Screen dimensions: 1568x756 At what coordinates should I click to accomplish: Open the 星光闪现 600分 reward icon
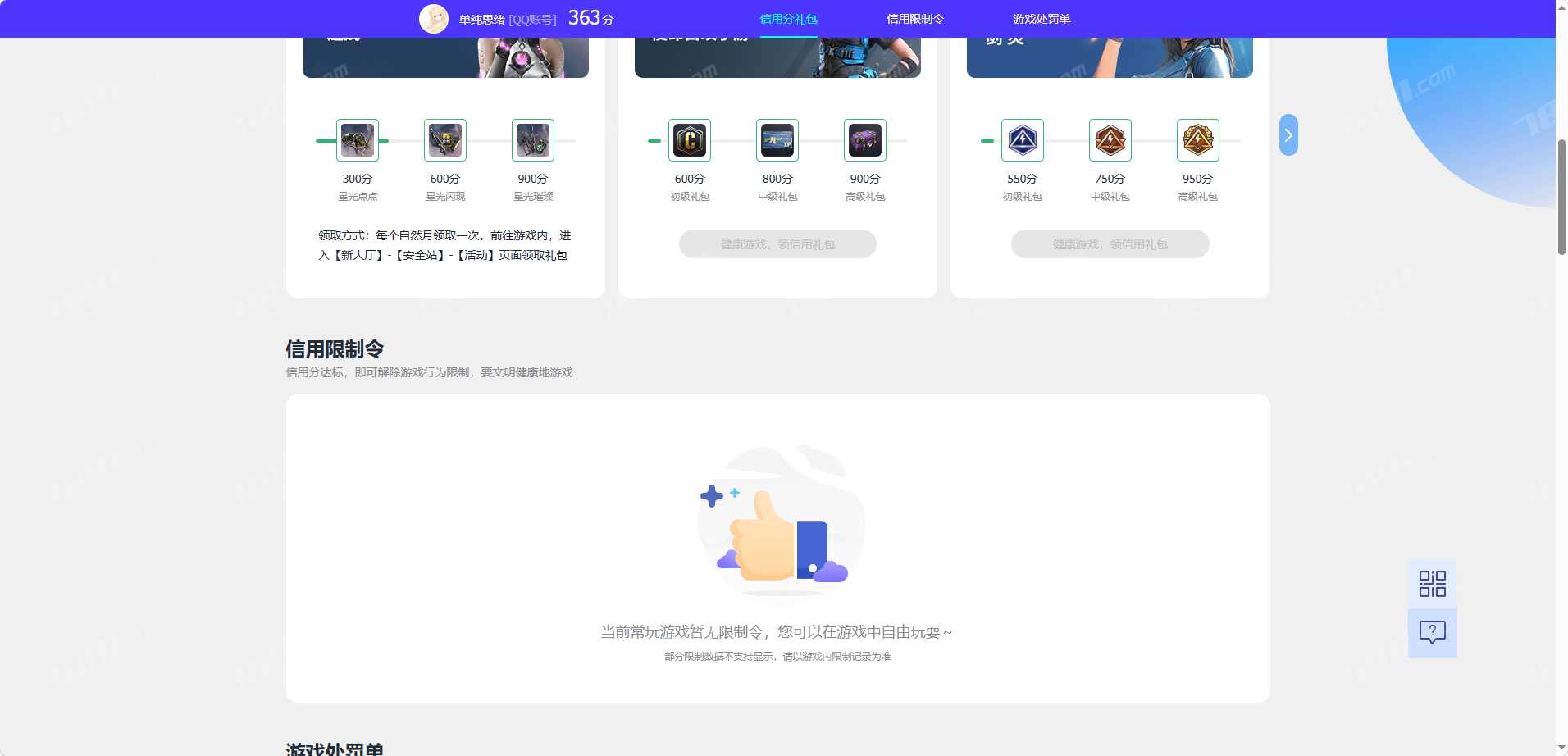click(x=445, y=140)
